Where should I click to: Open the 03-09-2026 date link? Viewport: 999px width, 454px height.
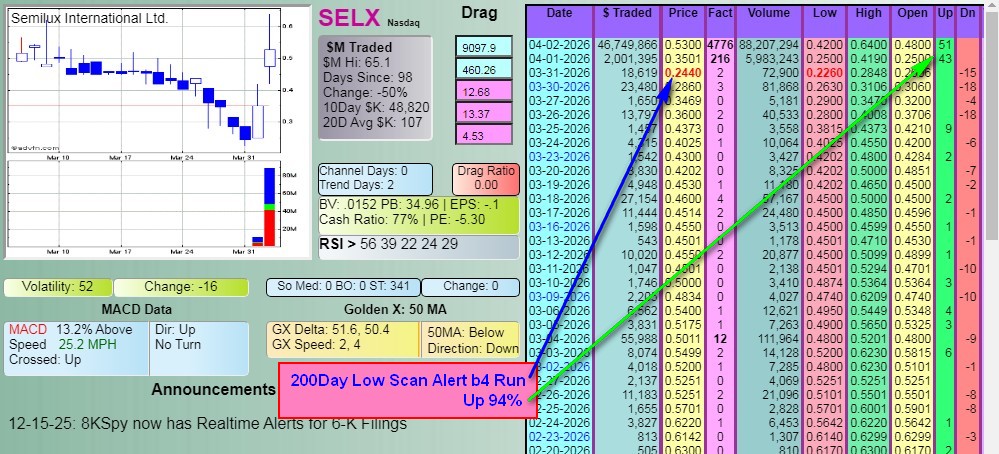[x=559, y=296]
